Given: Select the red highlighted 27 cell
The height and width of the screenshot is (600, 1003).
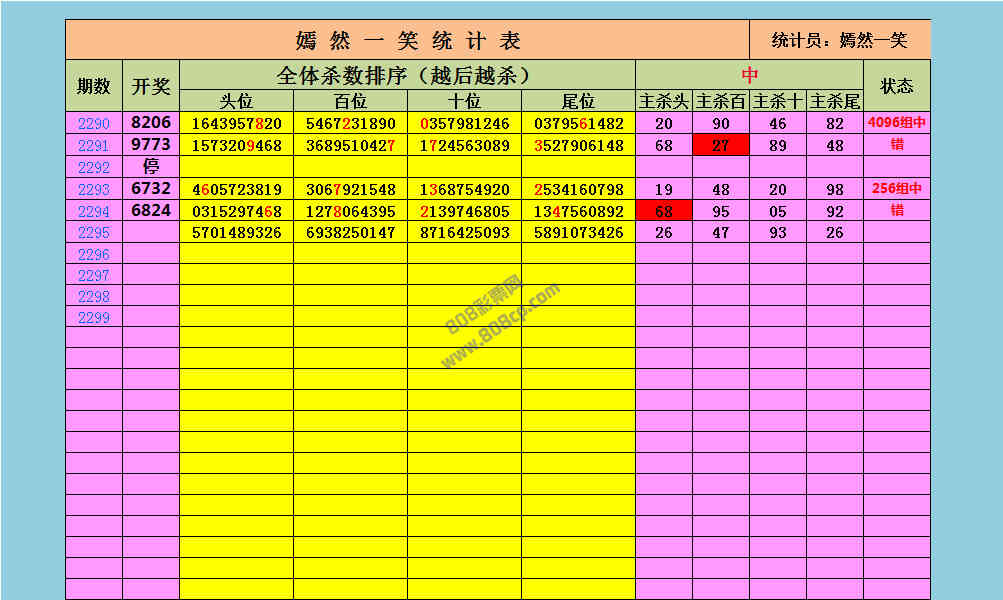Looking at the screenshot, I should click(721, 146).
